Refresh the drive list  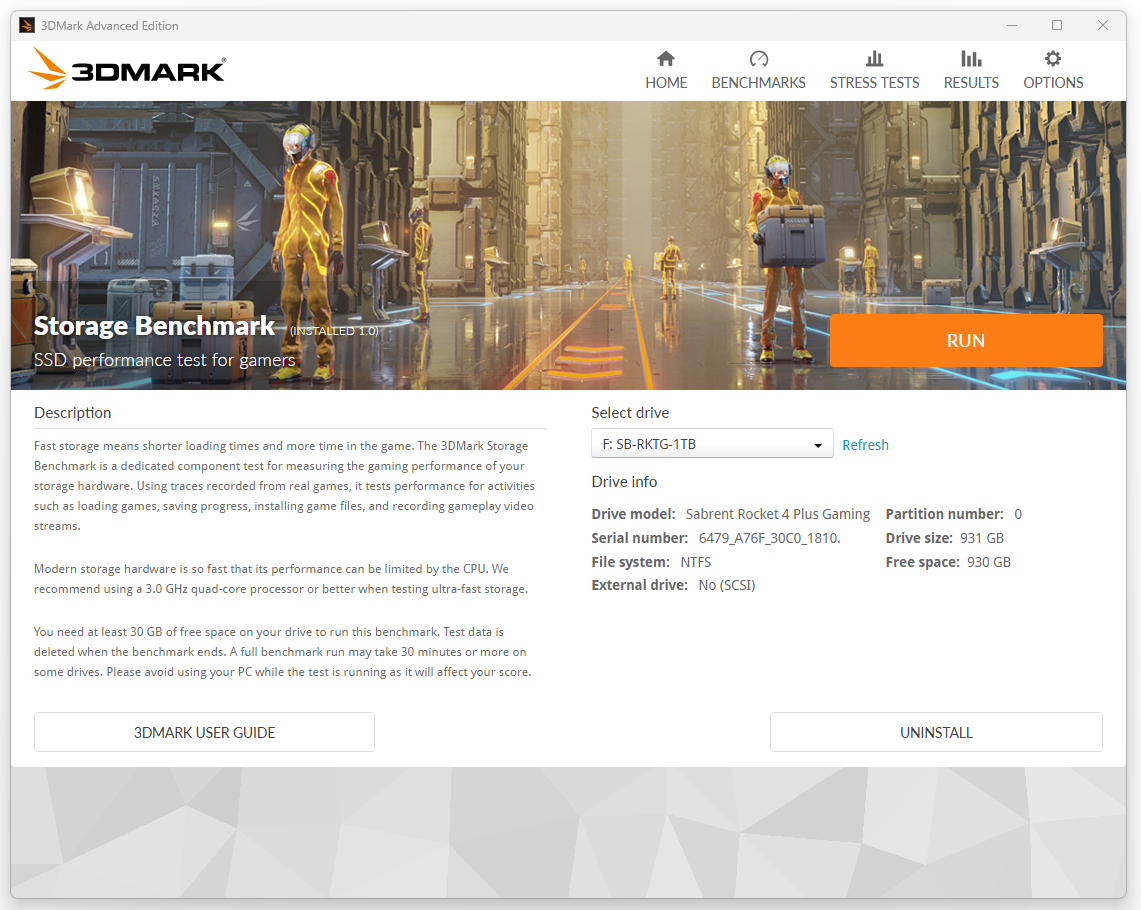pyautogui.click(x=865, y=445)
